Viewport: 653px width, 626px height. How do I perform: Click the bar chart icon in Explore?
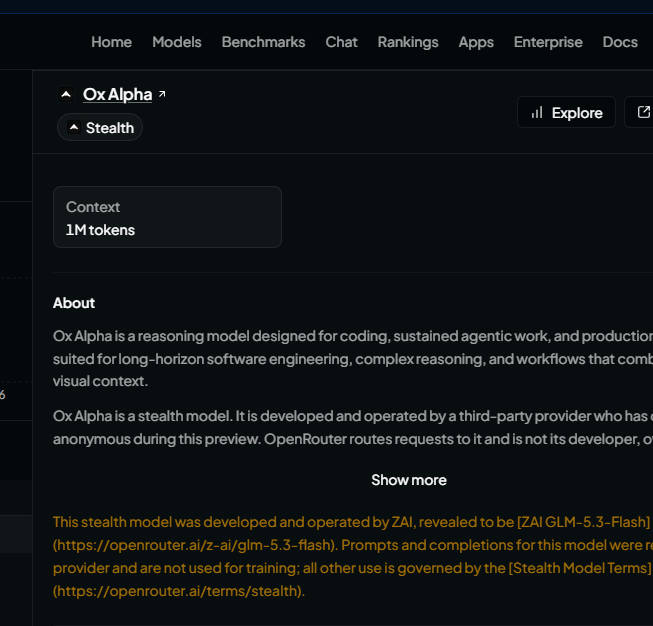click(x=536, y=112)
